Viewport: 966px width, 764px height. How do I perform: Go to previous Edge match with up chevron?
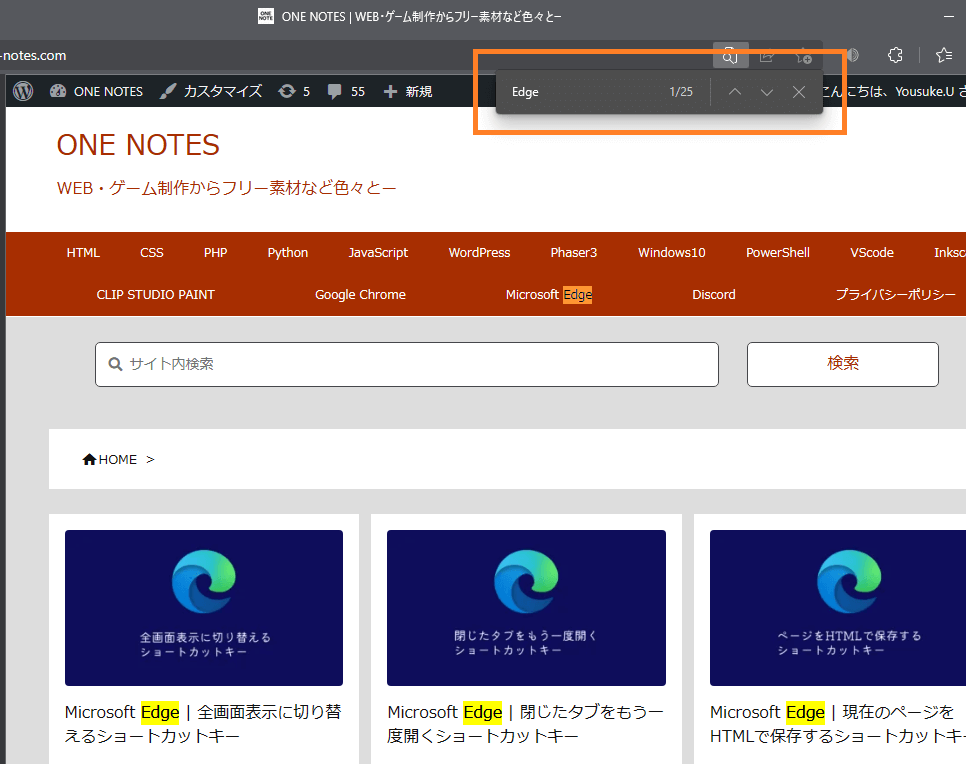click(734, 91)
